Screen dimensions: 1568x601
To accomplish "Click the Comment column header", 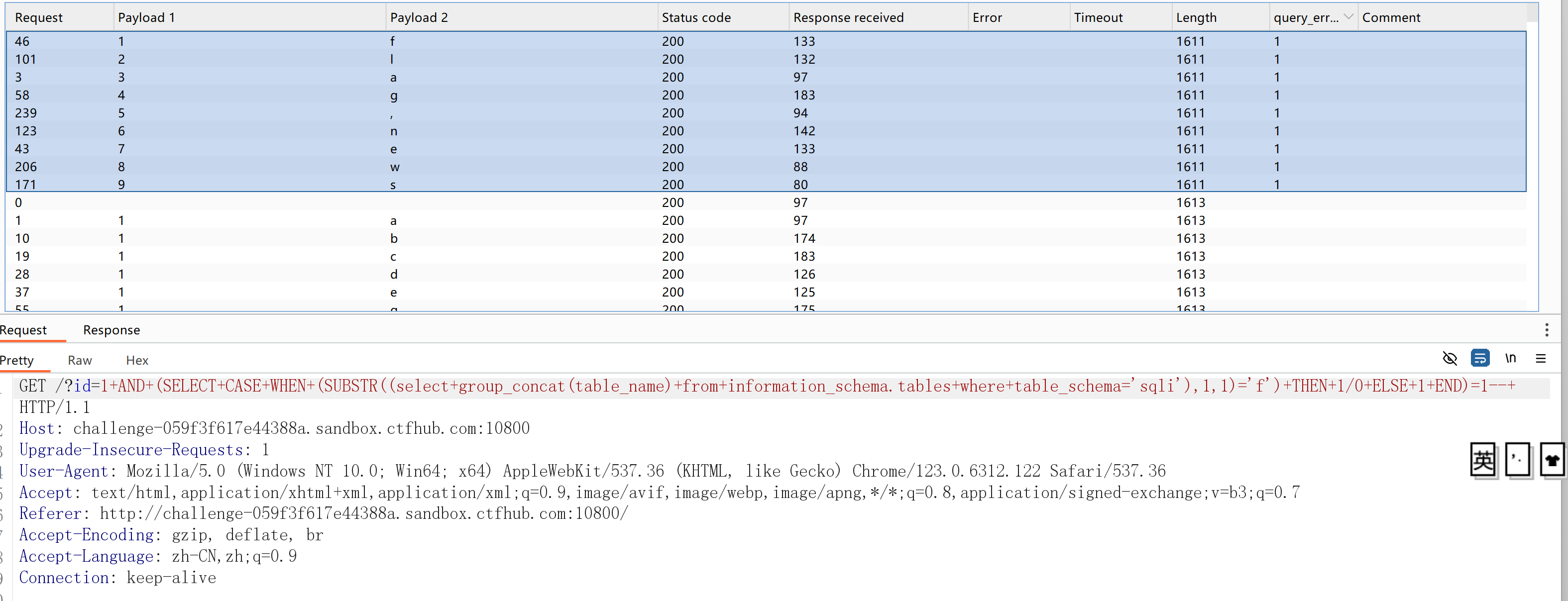I will click(1442, 17).
